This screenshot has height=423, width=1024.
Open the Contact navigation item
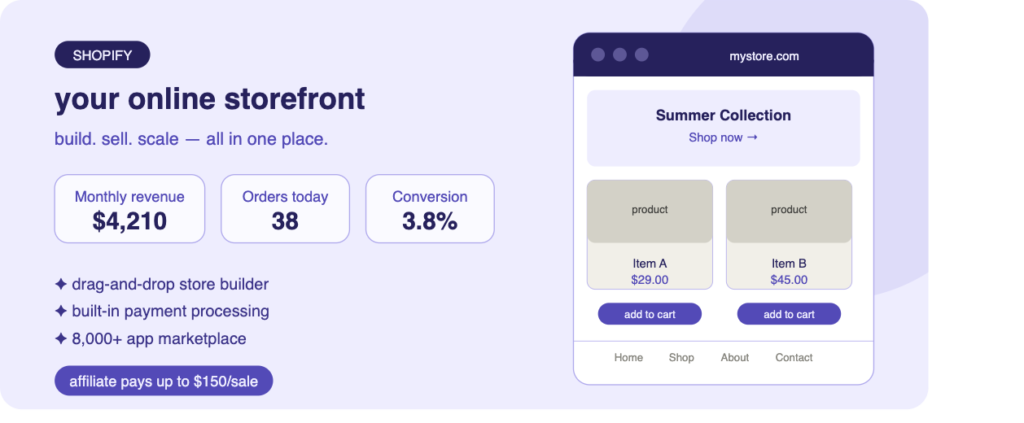point(793,358)
